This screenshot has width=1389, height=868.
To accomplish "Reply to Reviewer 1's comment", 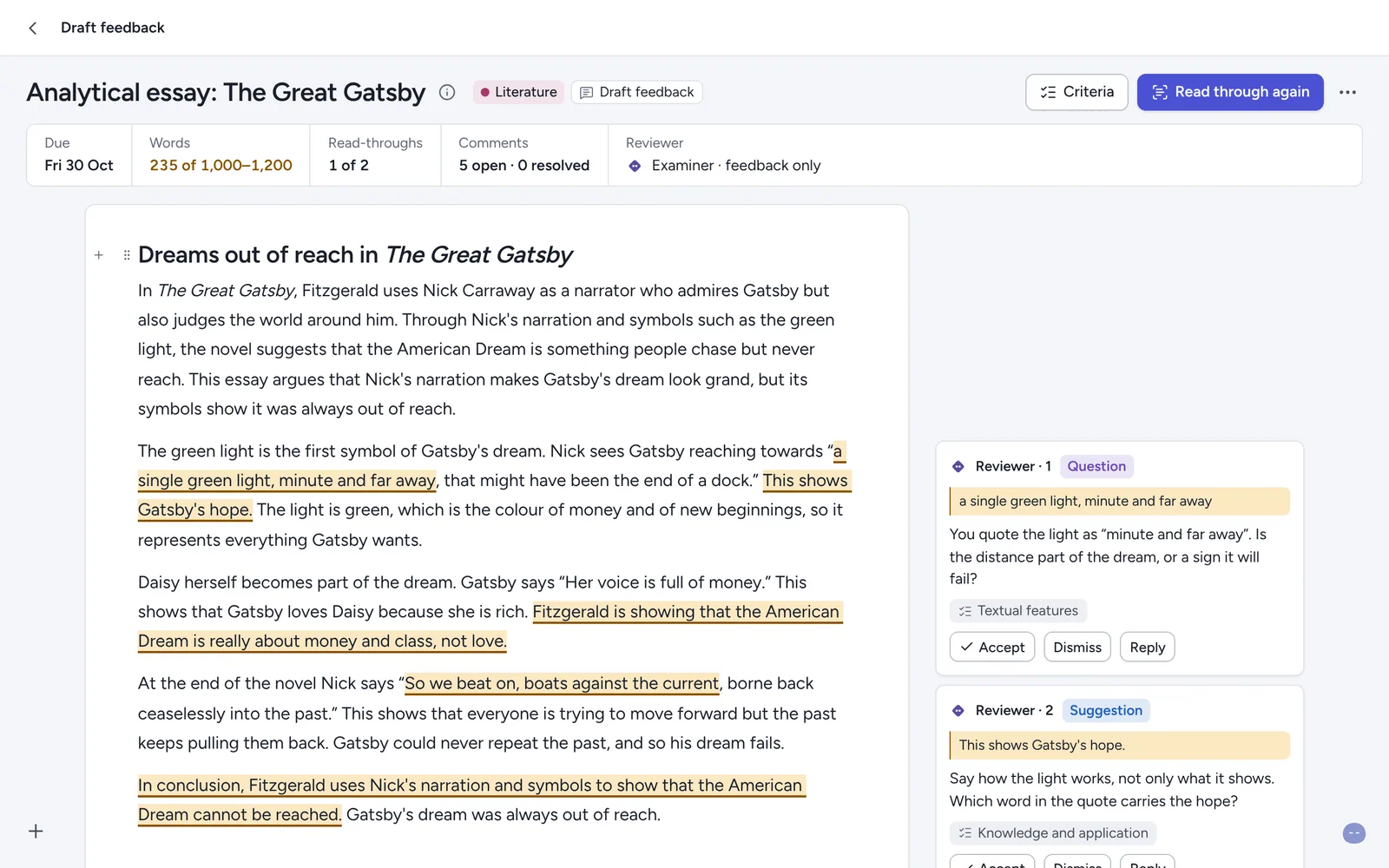I will click(1148, 648).
